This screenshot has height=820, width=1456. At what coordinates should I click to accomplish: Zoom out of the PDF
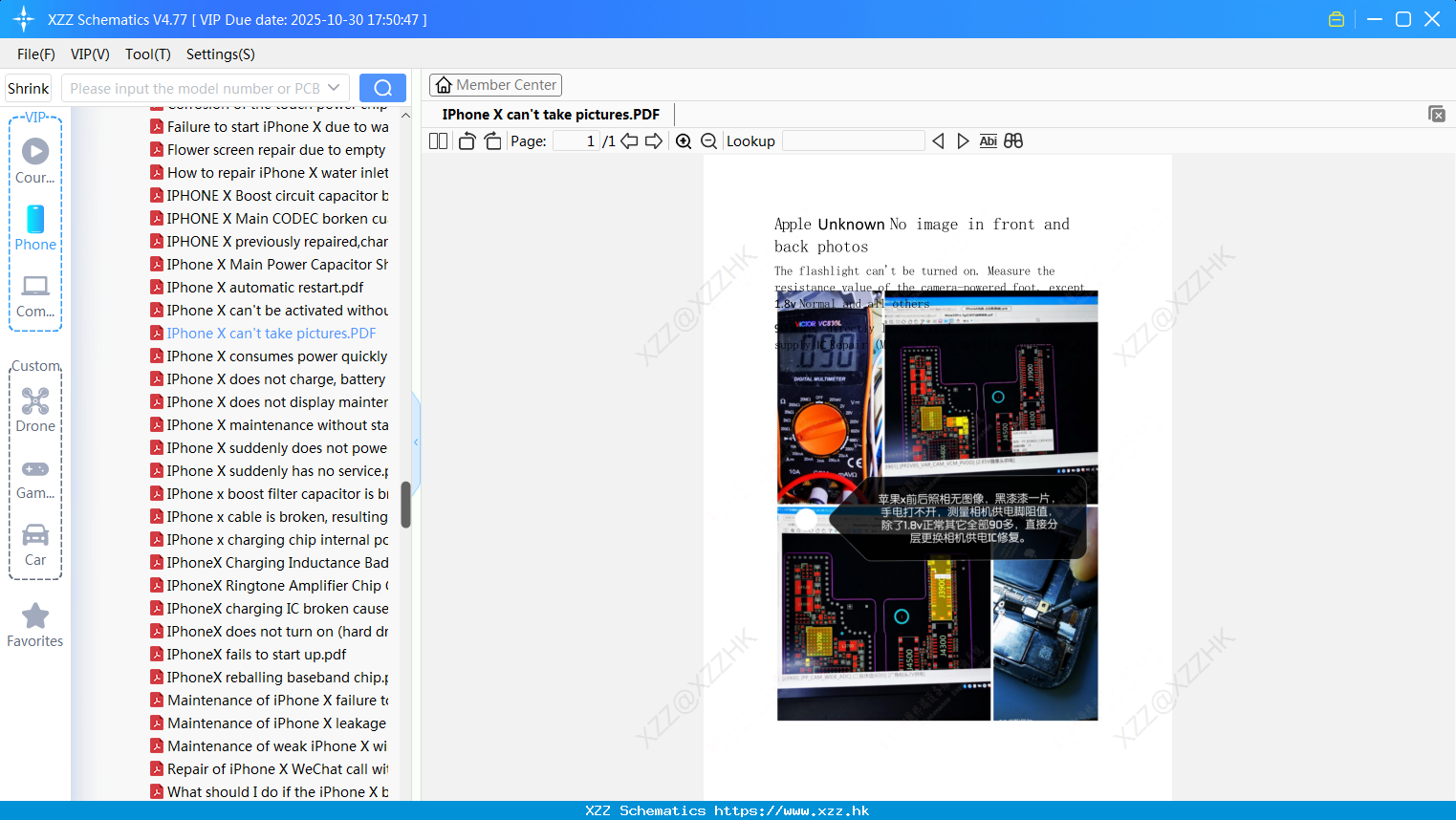click(x=708, y=140)
